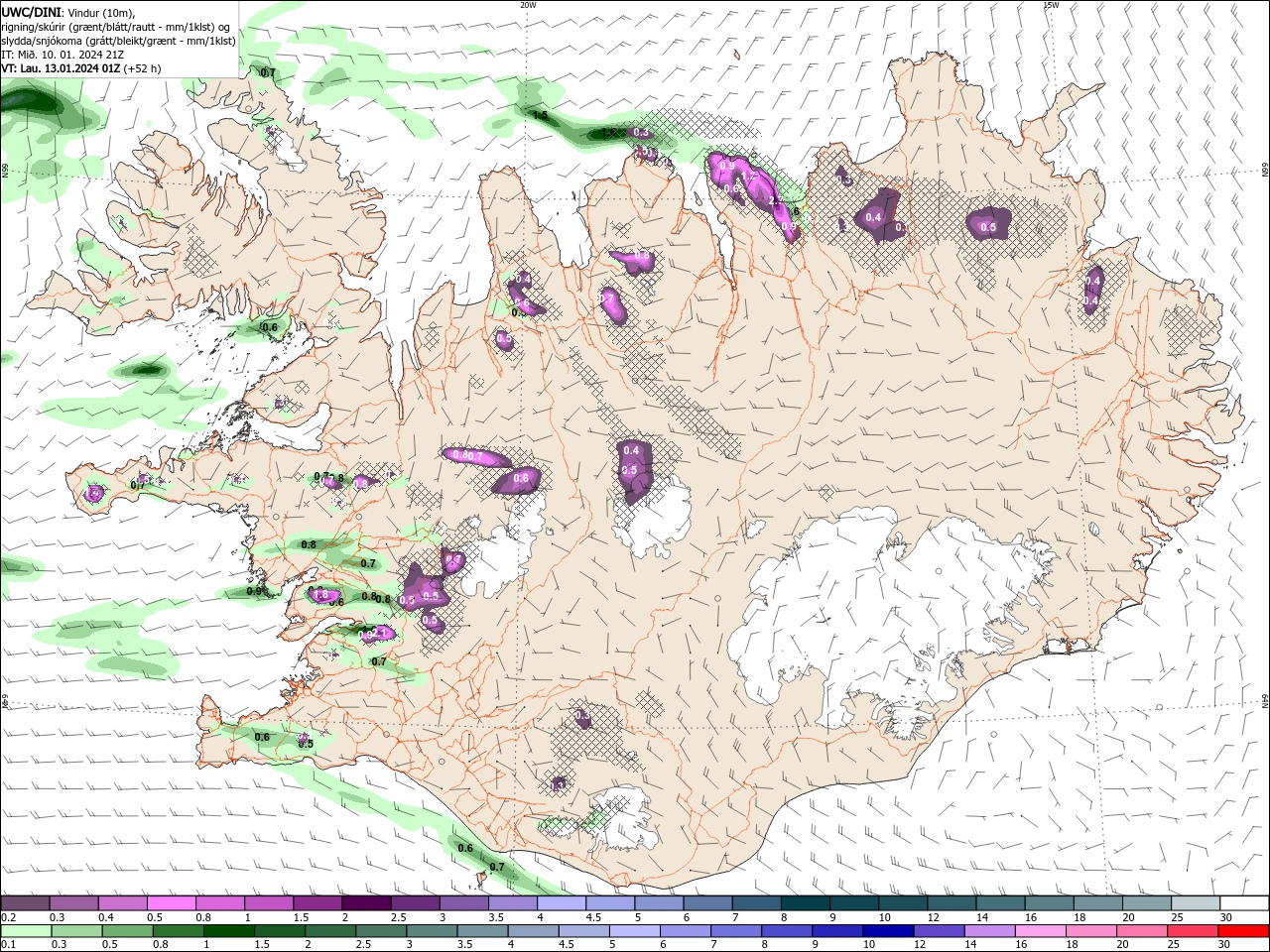The image size is (1270, 952).
Task: Pick the light lavender 4 snow legend swatch
Action: 562,903
